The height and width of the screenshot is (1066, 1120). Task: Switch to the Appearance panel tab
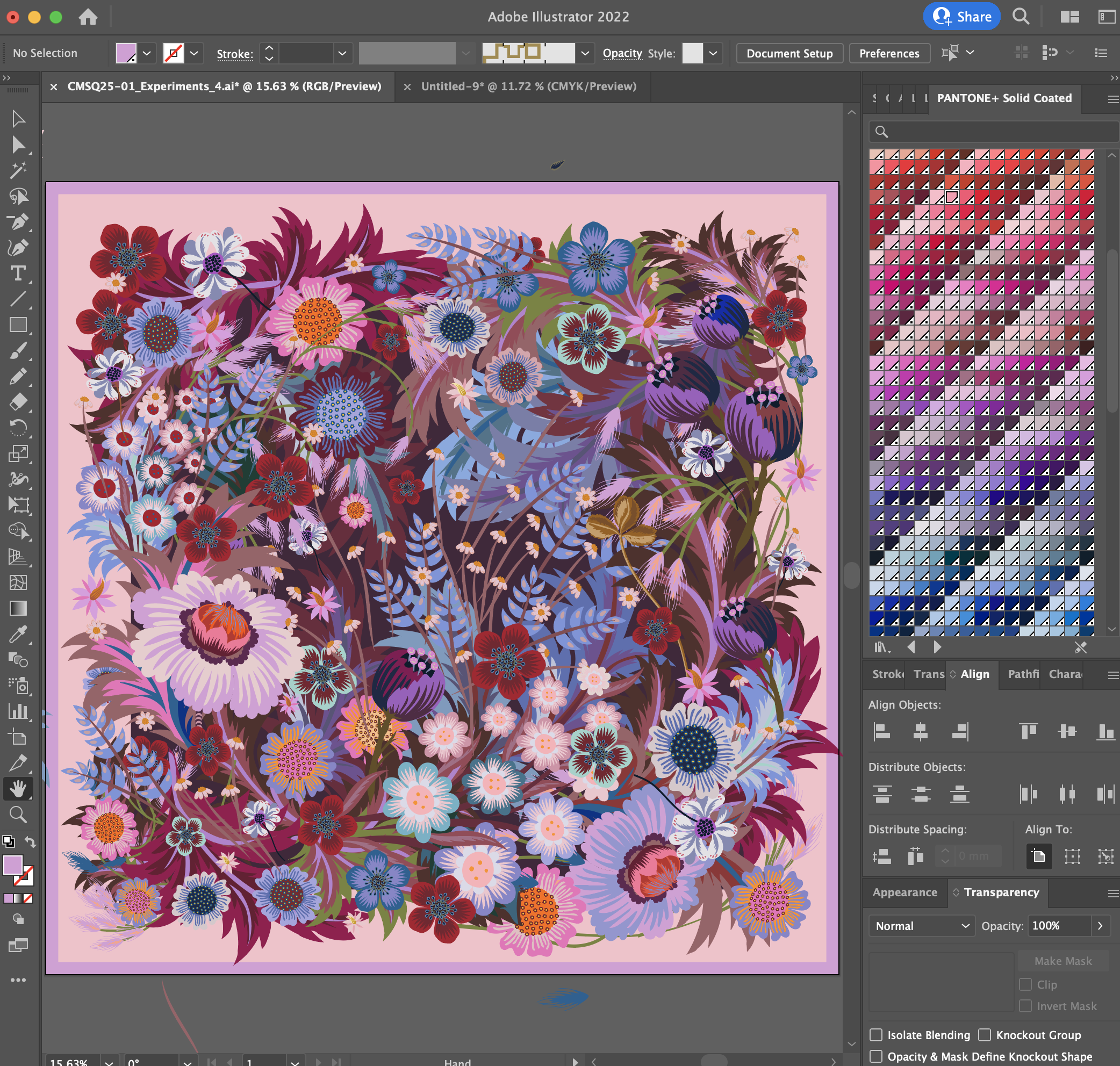coord(904,892)
